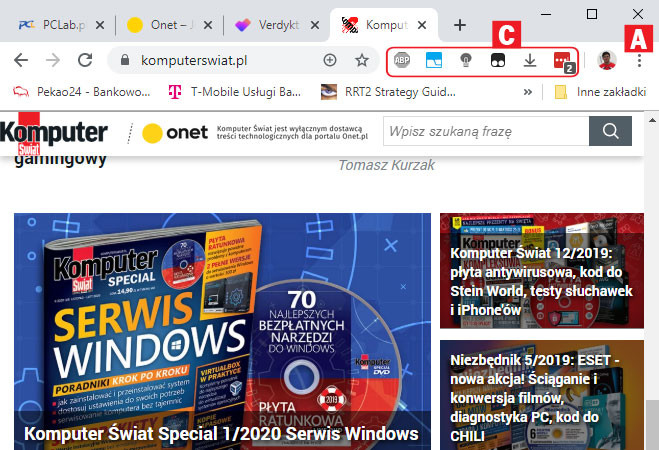Go back to the previous page

click(x=21, y=60)
